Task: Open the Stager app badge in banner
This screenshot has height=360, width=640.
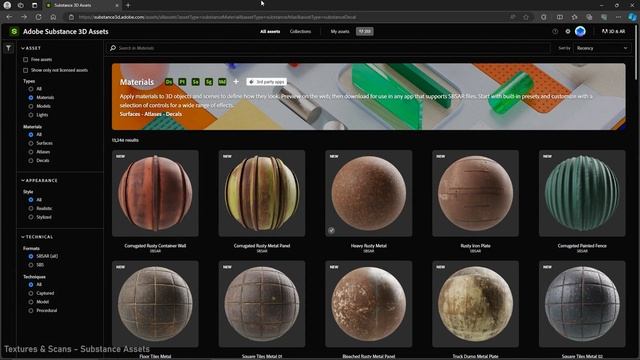Action: point(209,82)
